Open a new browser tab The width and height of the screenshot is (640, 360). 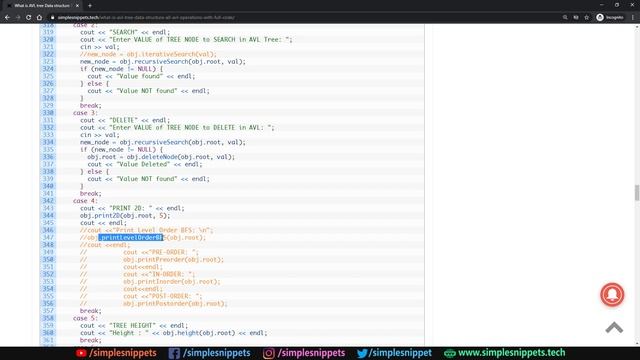coord(90,6)
